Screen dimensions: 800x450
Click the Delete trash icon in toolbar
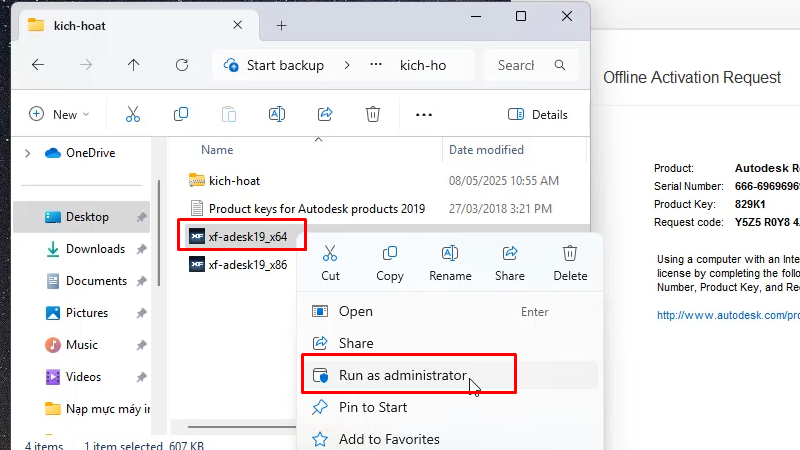373,114
